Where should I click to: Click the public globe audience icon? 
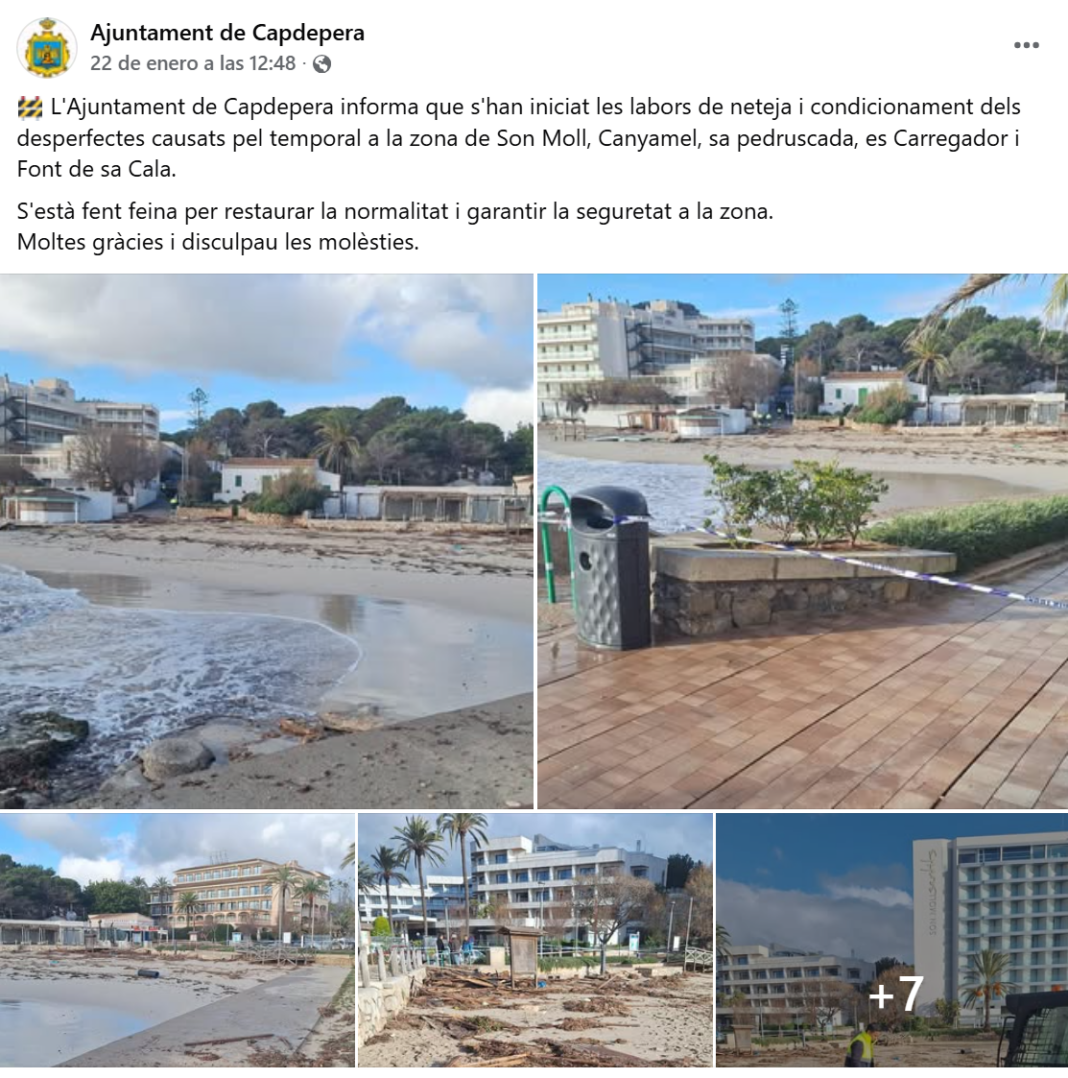322,64
